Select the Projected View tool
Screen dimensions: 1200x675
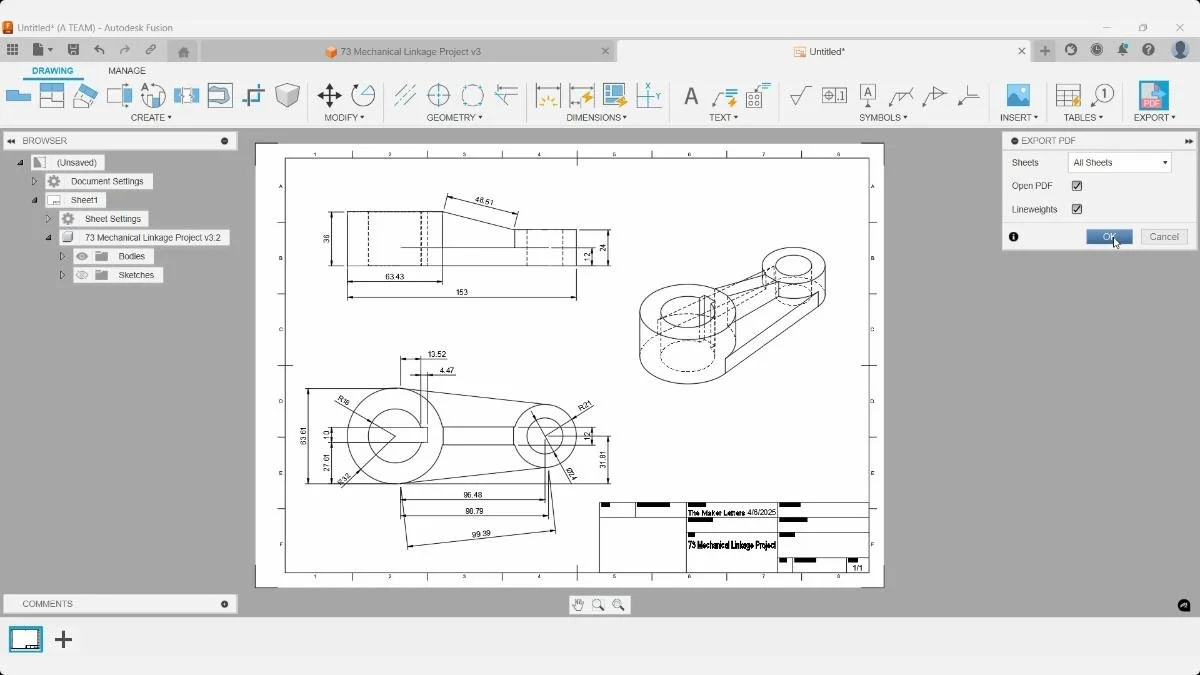(52, 96)
